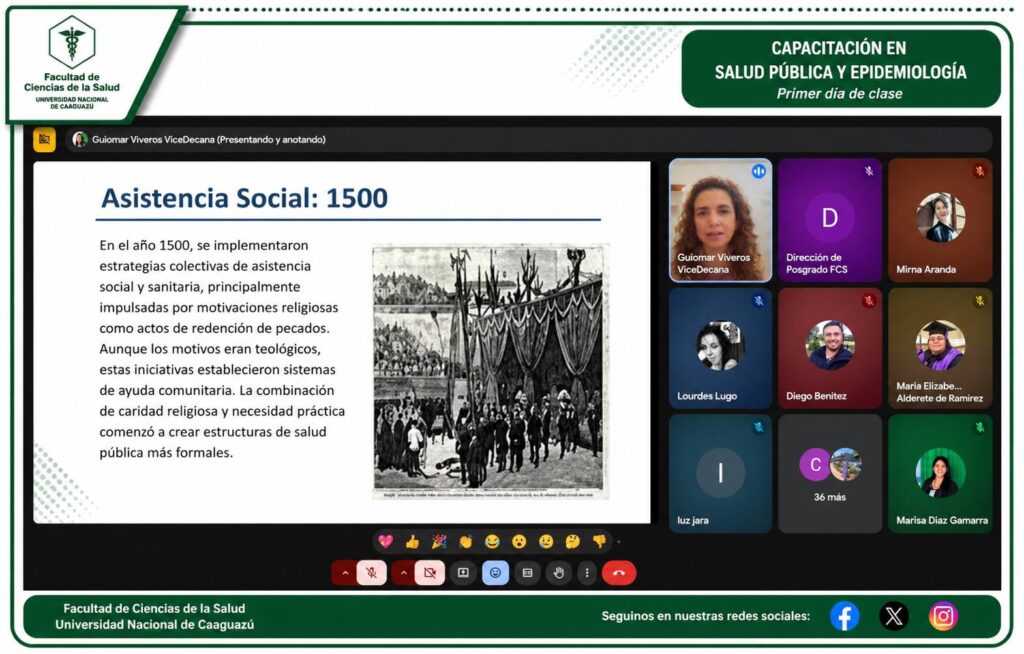
Task: Select the Diego Benitez participant tile
Action: pos(830,347)
